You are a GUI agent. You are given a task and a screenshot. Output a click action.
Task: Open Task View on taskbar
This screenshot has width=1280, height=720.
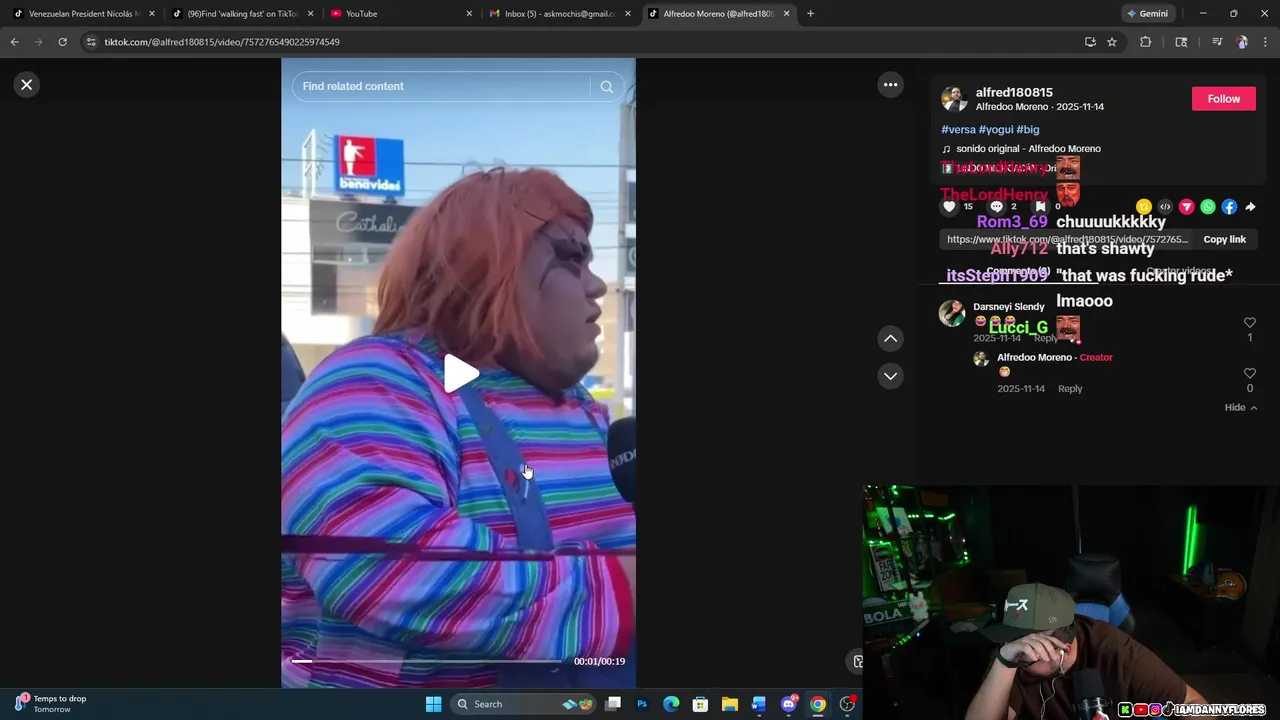[613, 704]
